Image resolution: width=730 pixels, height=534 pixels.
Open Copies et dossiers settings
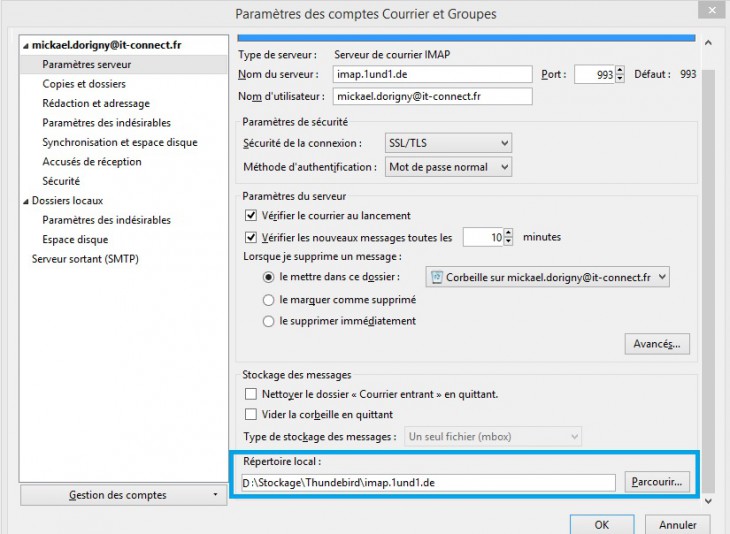point(84,84)
